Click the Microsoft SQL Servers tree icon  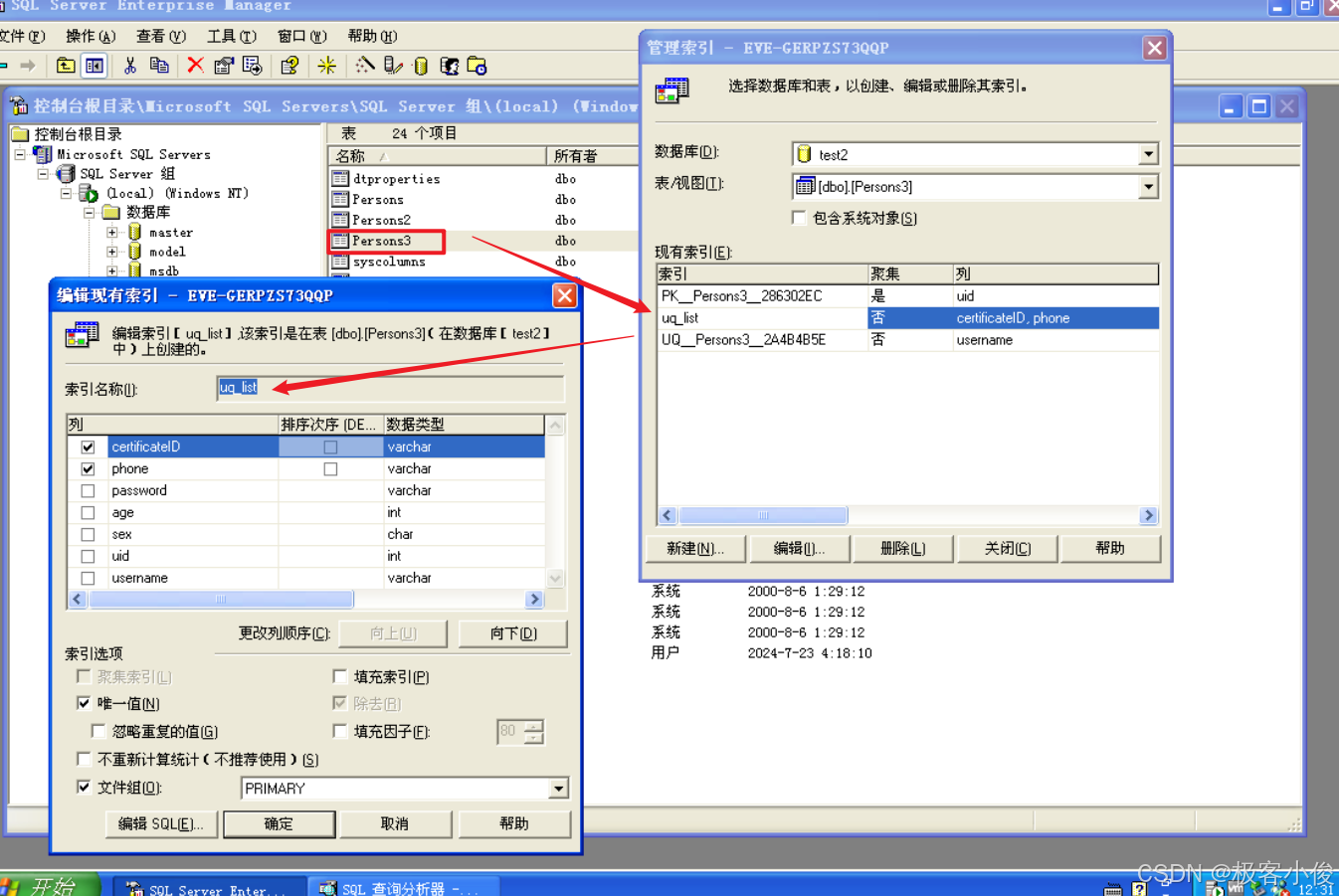[43, 154]
